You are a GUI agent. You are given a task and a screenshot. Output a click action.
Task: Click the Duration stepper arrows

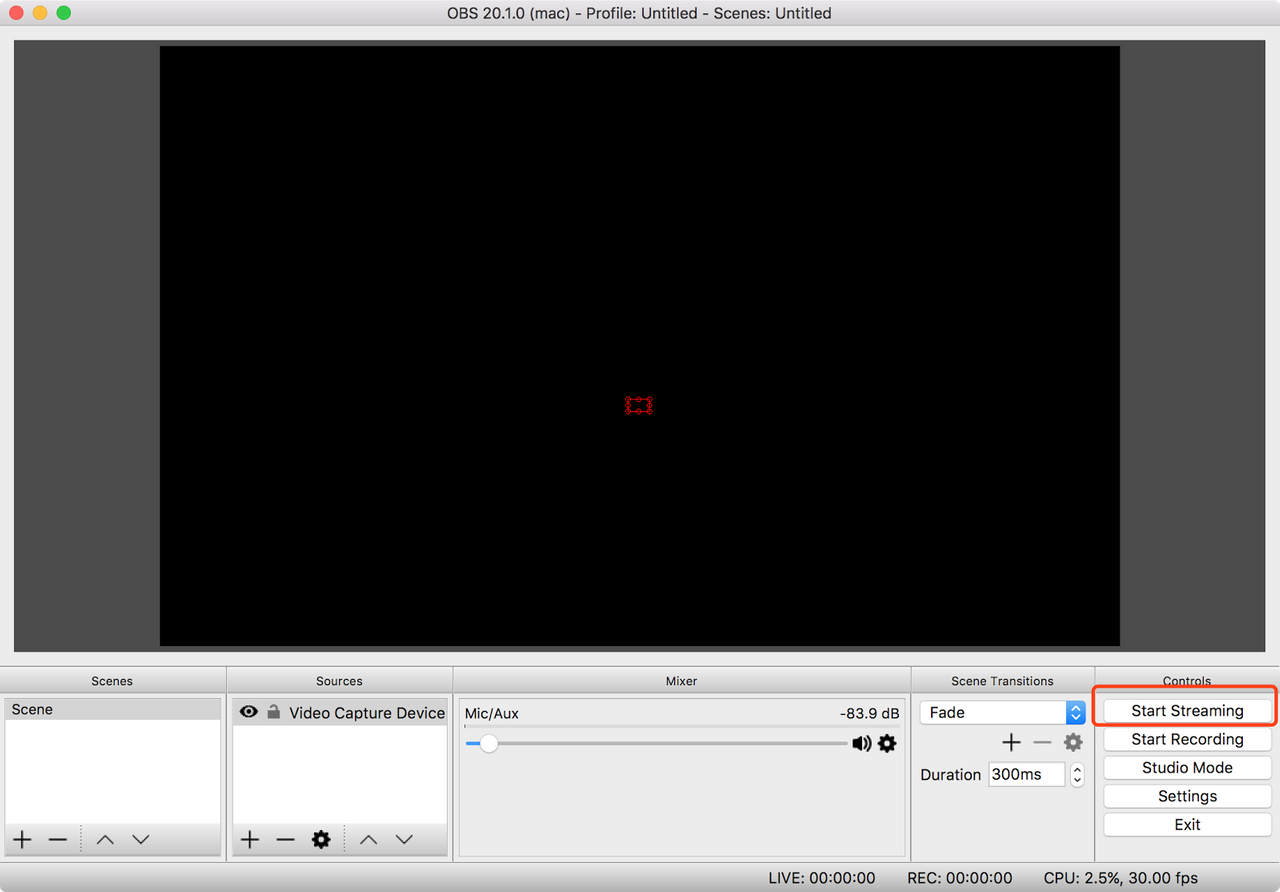click(1077, 774)
